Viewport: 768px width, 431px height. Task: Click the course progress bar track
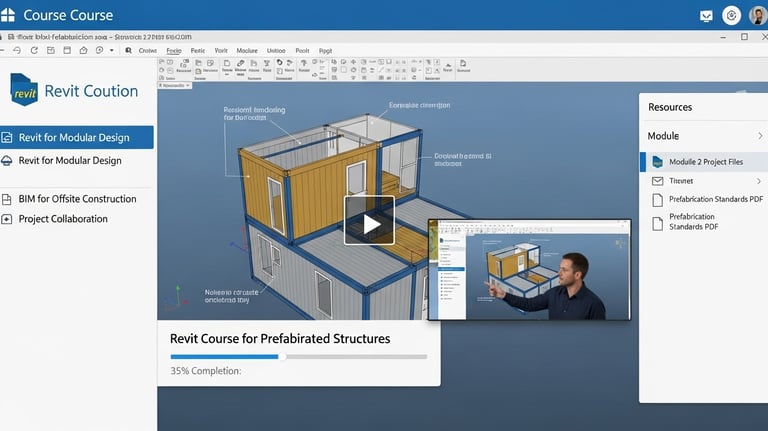click(x=299, y=357)
